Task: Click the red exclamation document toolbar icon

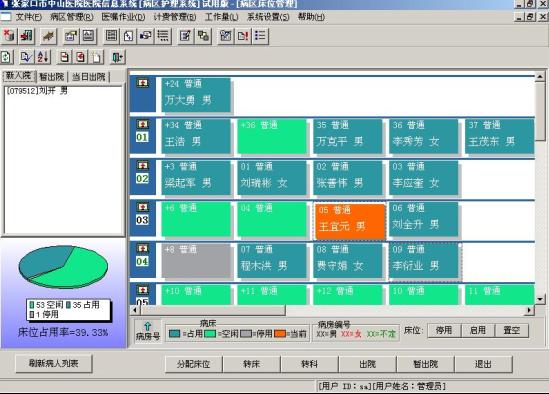Action: (x=243, y=36)
